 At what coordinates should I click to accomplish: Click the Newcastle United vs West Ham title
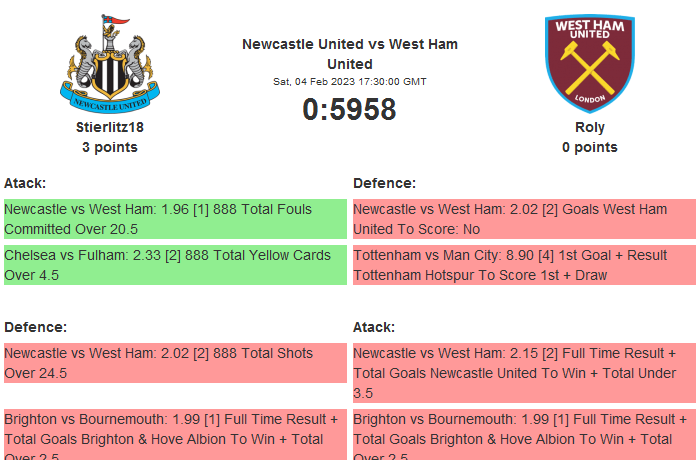[350, 54]
